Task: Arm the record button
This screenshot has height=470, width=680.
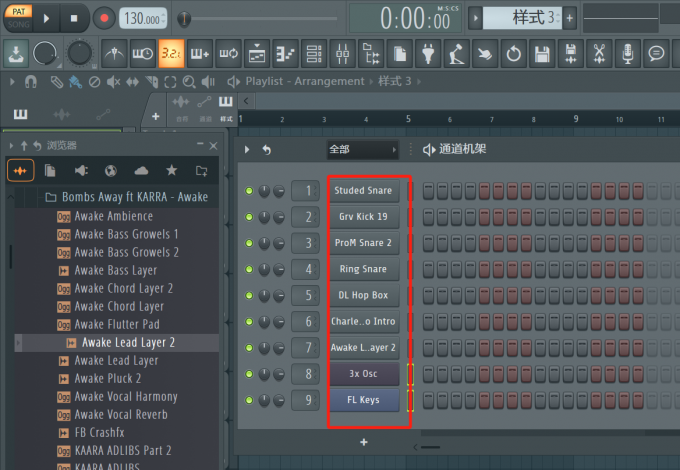Action: (104, 18)
